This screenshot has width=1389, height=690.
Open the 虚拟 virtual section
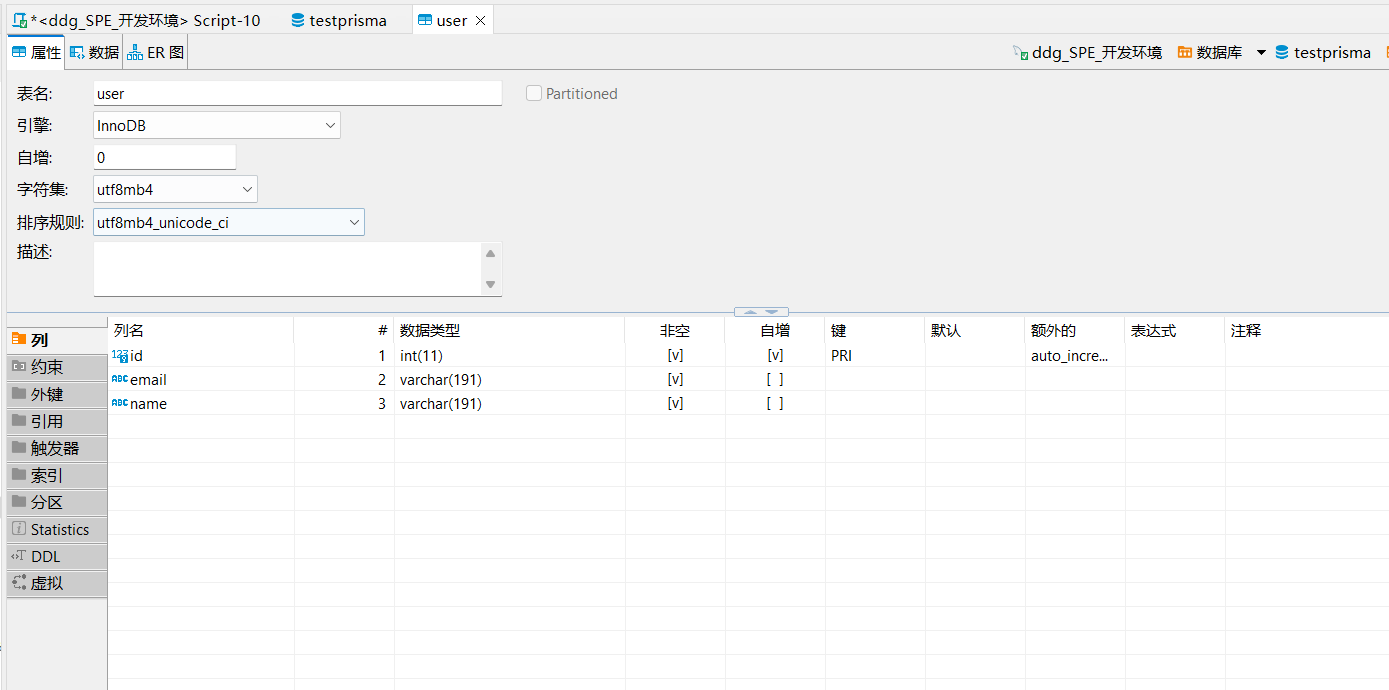click(57, 583)
